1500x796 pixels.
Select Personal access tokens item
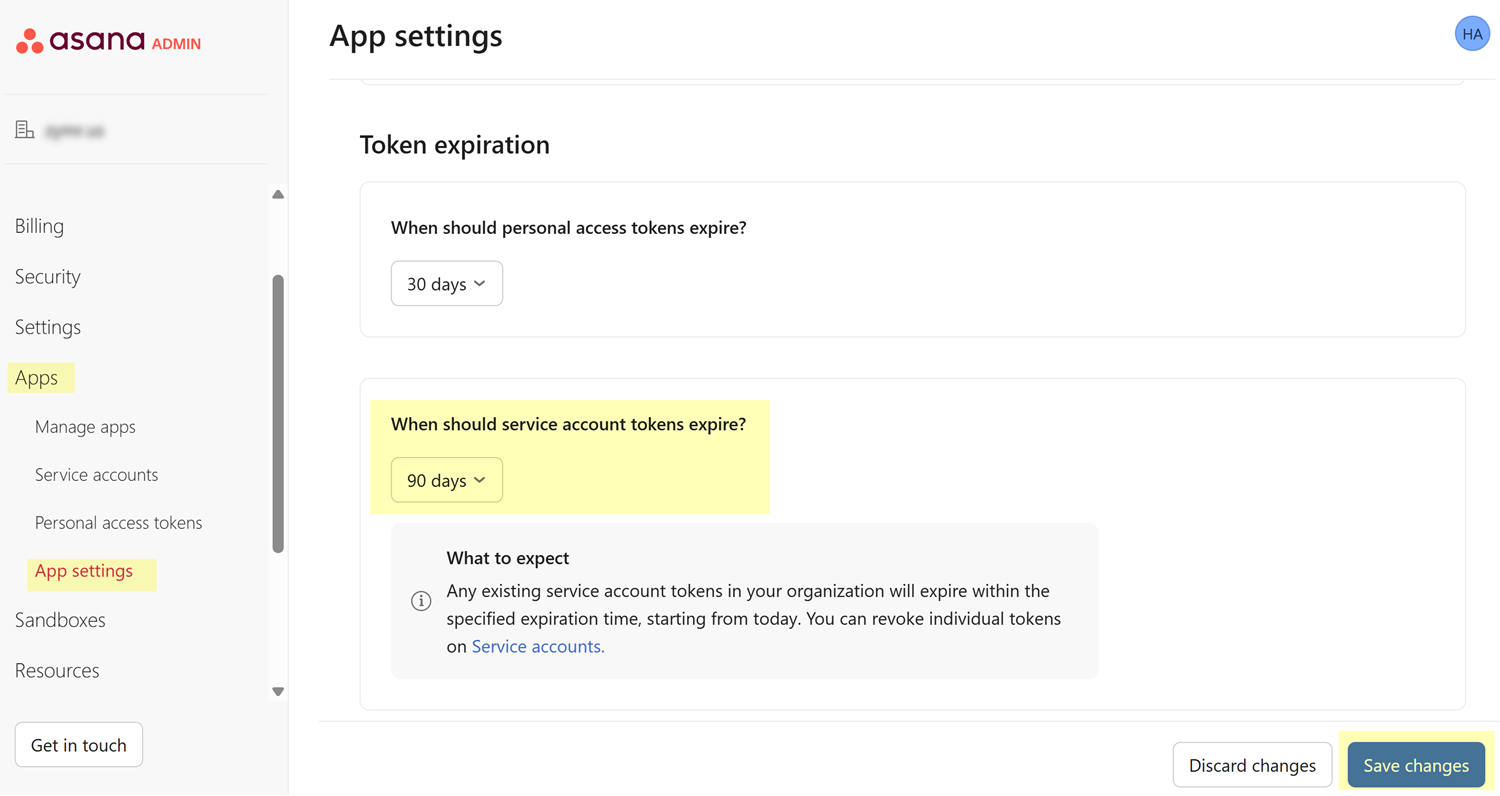click(x=118, y=523)
